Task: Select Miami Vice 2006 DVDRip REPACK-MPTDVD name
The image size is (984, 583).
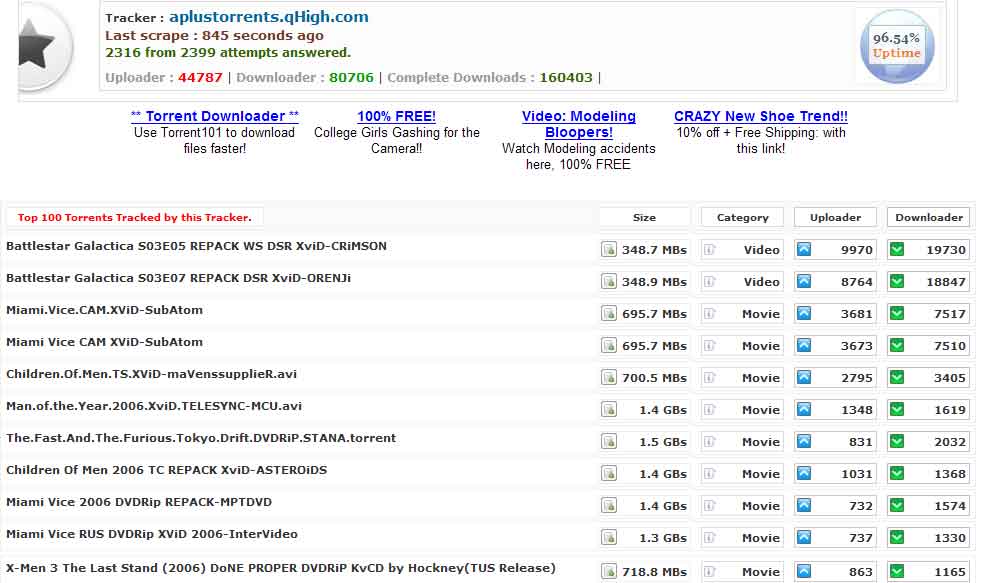Action: (x=139, y=502)
